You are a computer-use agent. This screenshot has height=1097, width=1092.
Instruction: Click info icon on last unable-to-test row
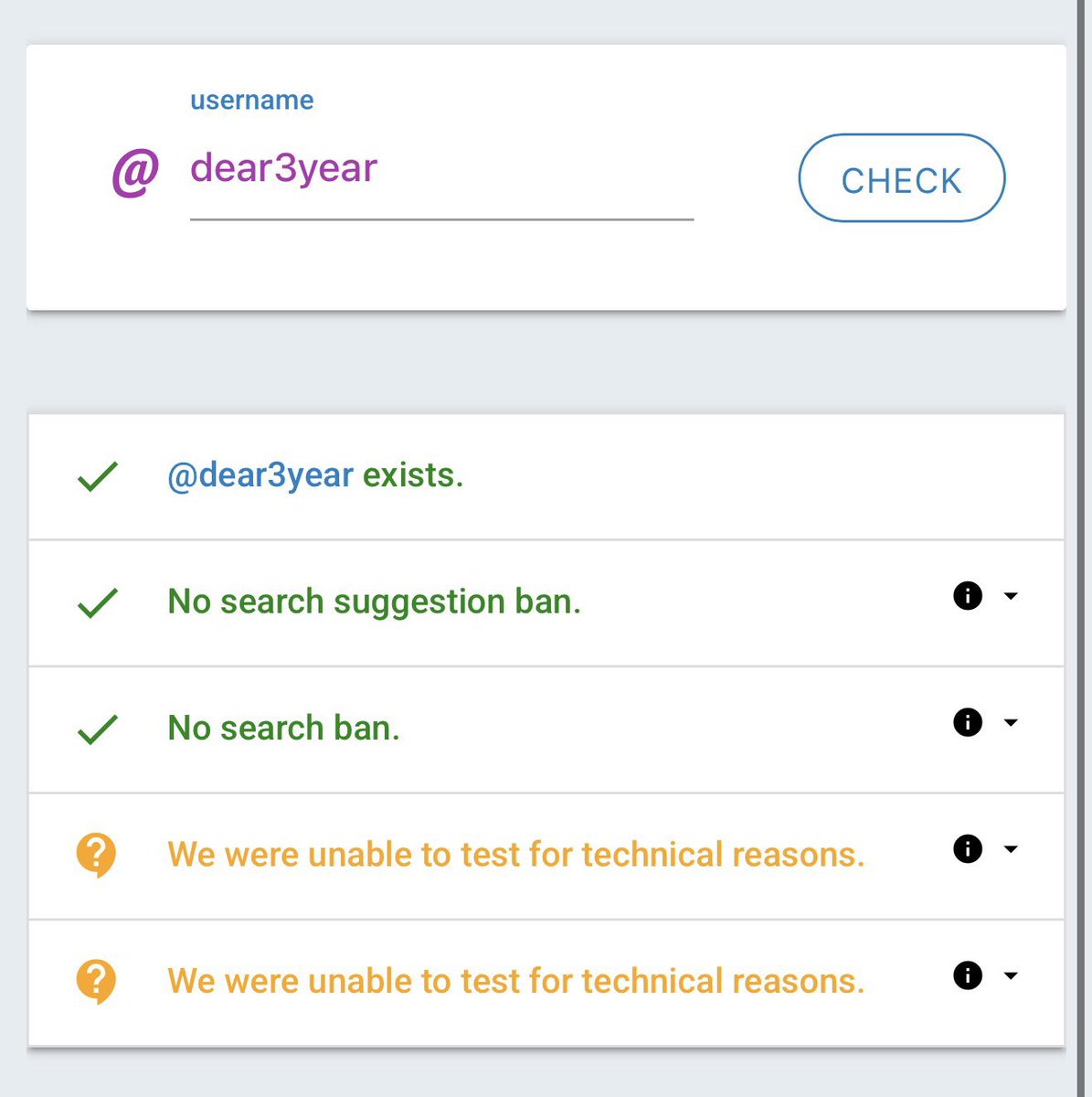(x=968, y=975)
